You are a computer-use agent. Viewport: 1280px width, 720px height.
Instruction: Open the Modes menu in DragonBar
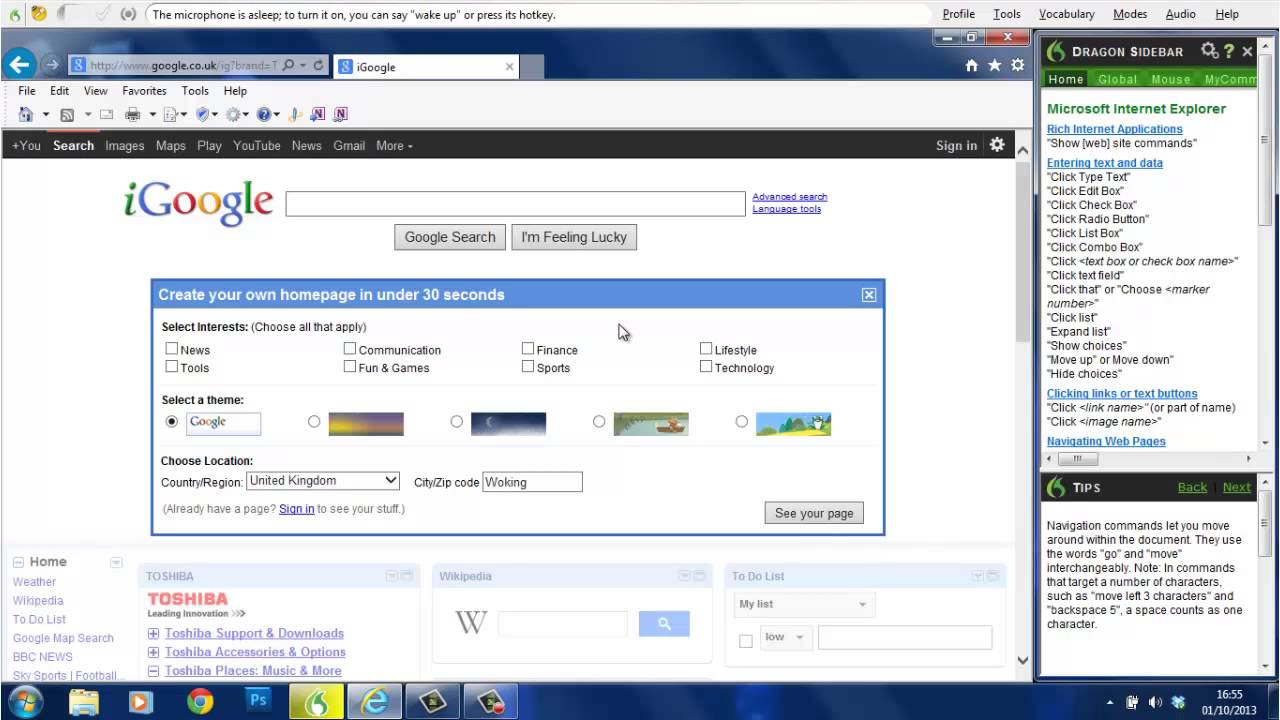[1130, 14]
